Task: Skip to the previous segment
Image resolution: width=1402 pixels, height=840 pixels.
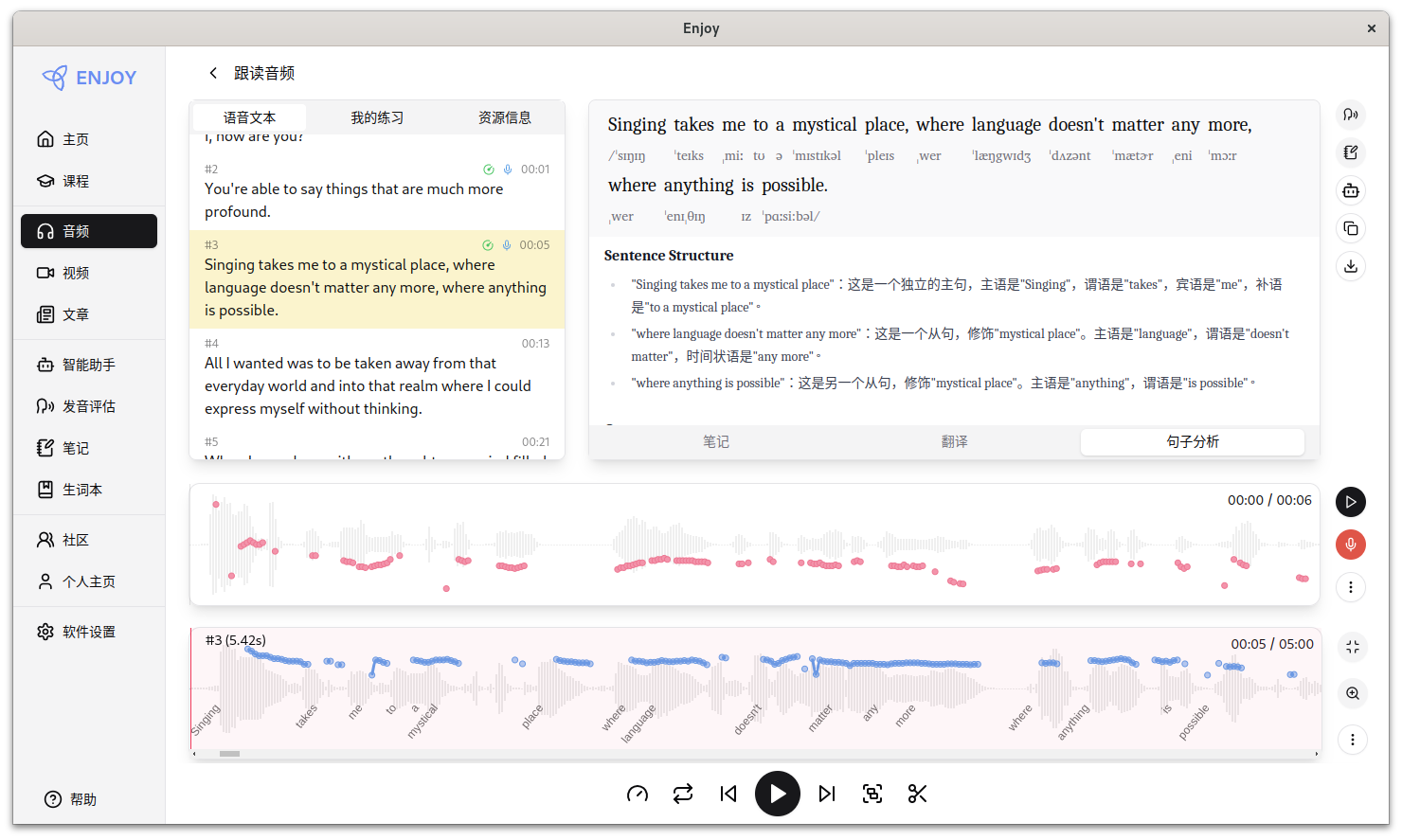Action: point(728,794)
